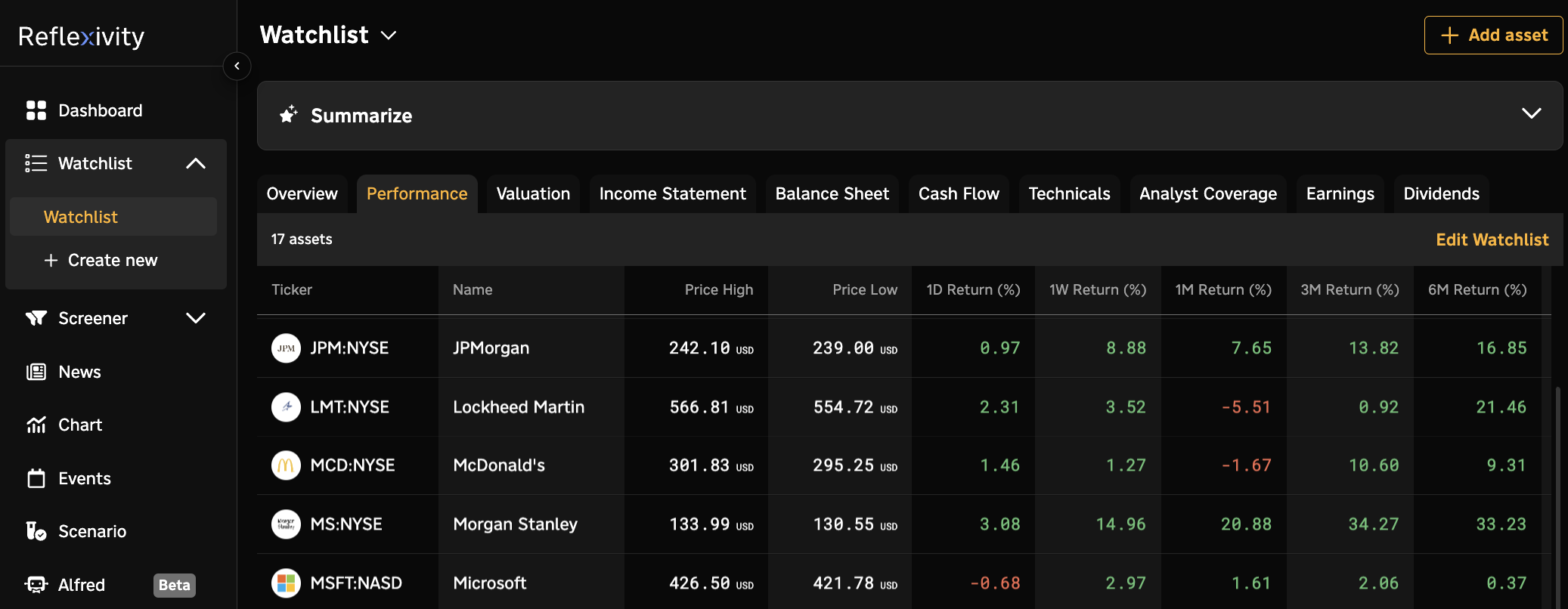Image resolution: width=1568 pixels, height=609 pixels.
Task: Switch to the Cash Flow tab
Action: coord(959,193)
